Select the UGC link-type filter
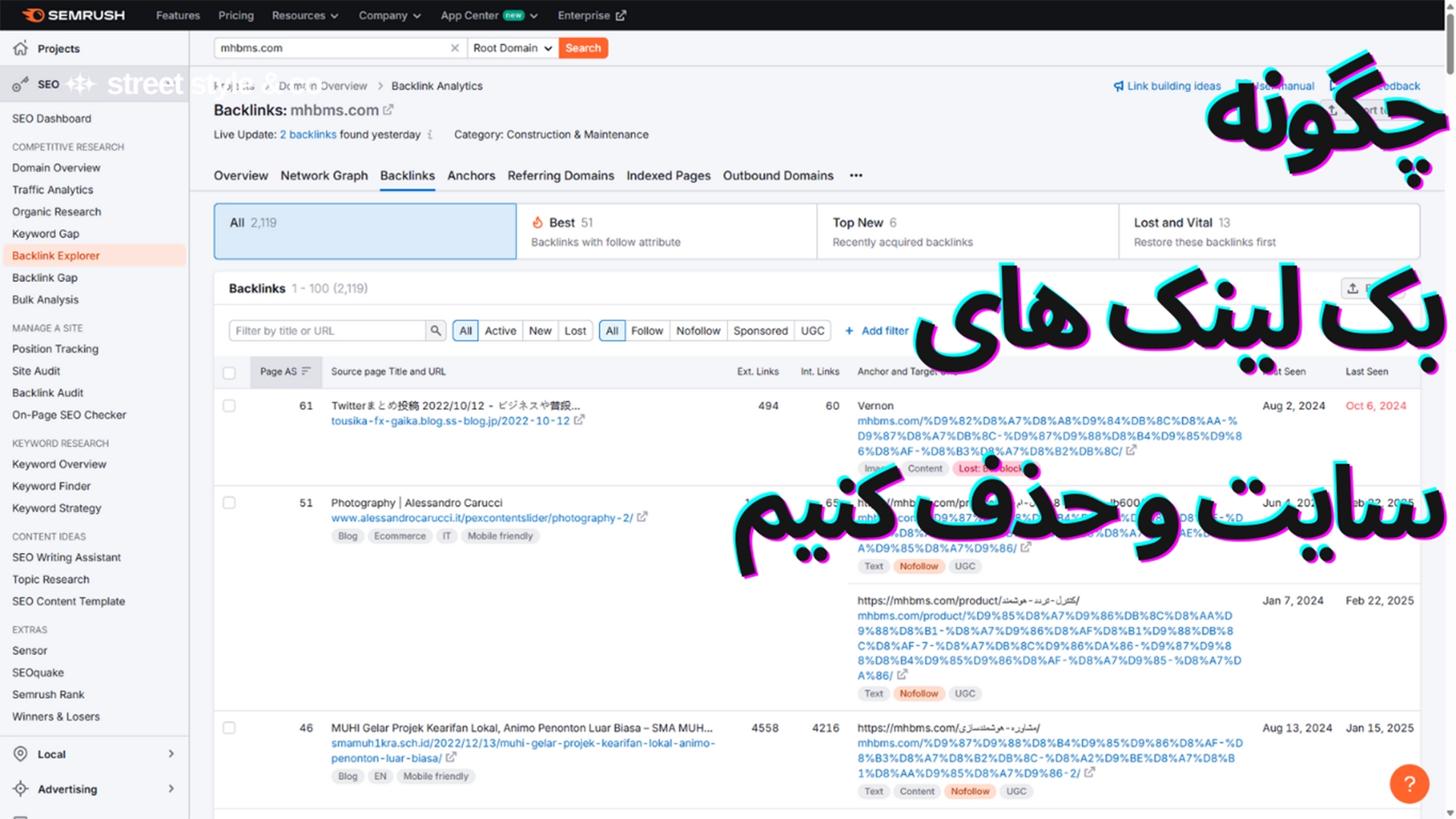1456x819 pixels. click(812, 331)
